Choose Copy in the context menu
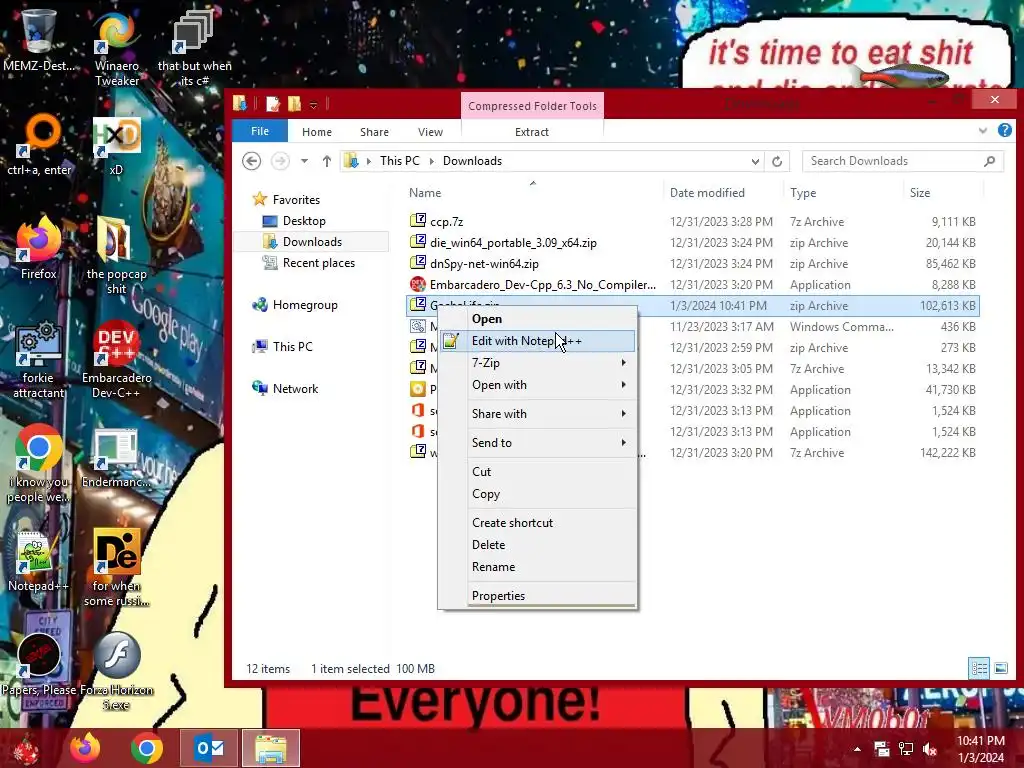 [x=537, y=494]
